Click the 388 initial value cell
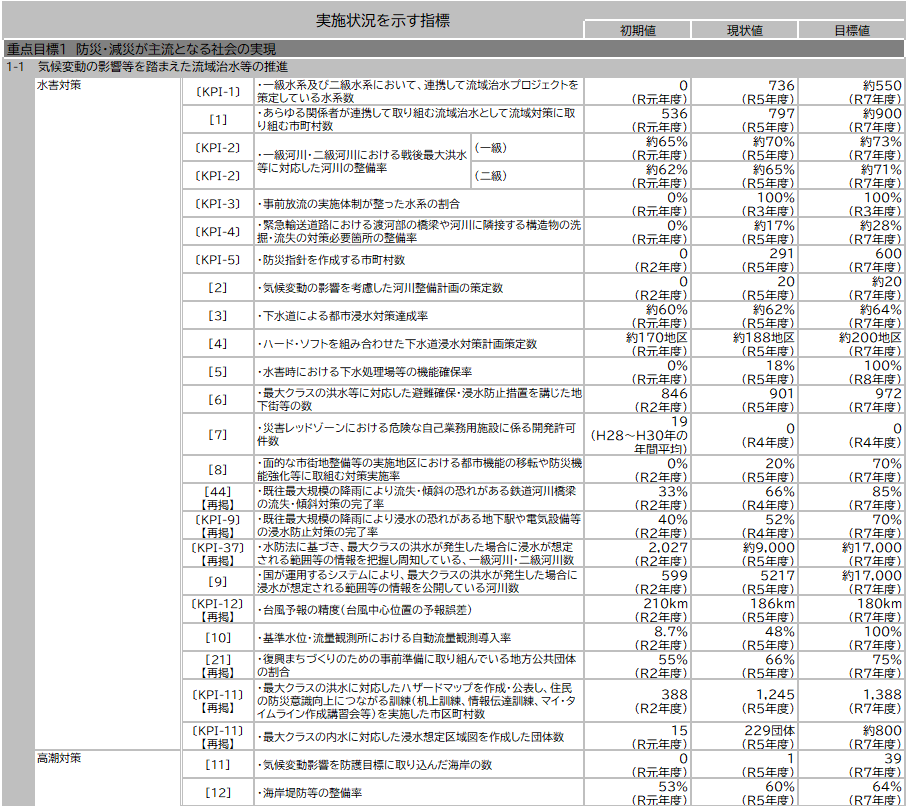 (x=637, y=701)
